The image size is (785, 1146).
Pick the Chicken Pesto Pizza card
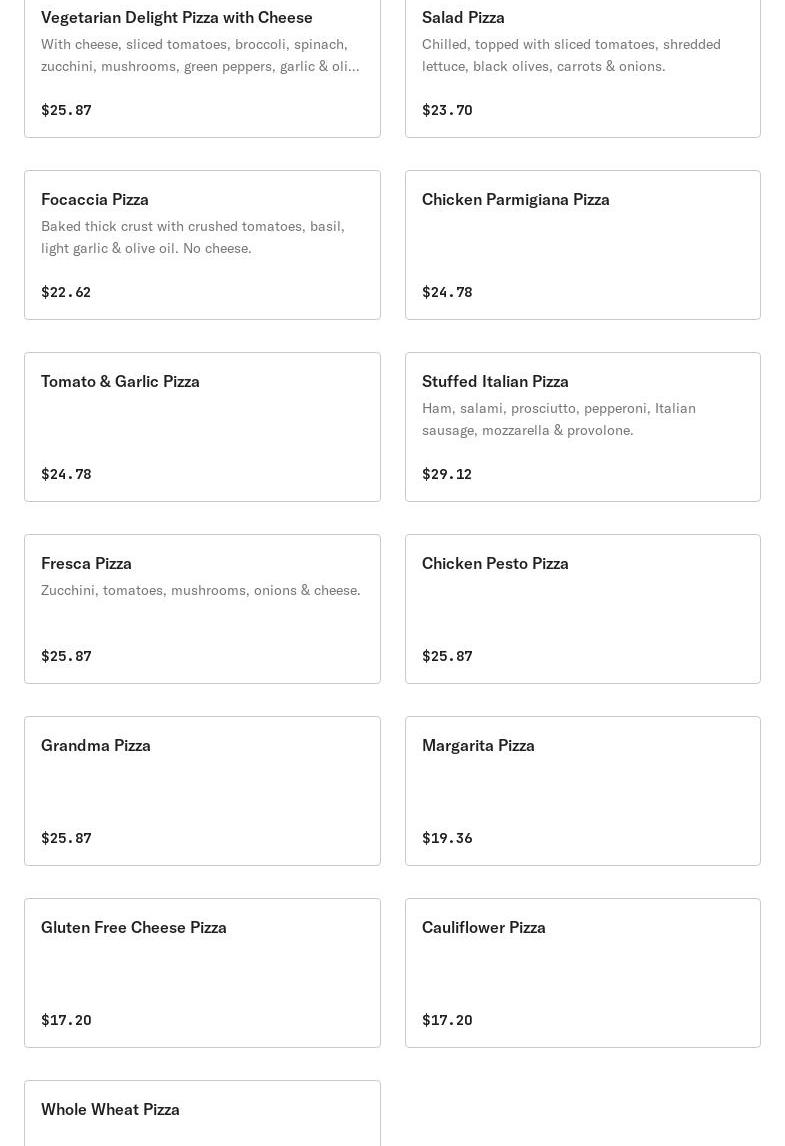click(582, 609)
